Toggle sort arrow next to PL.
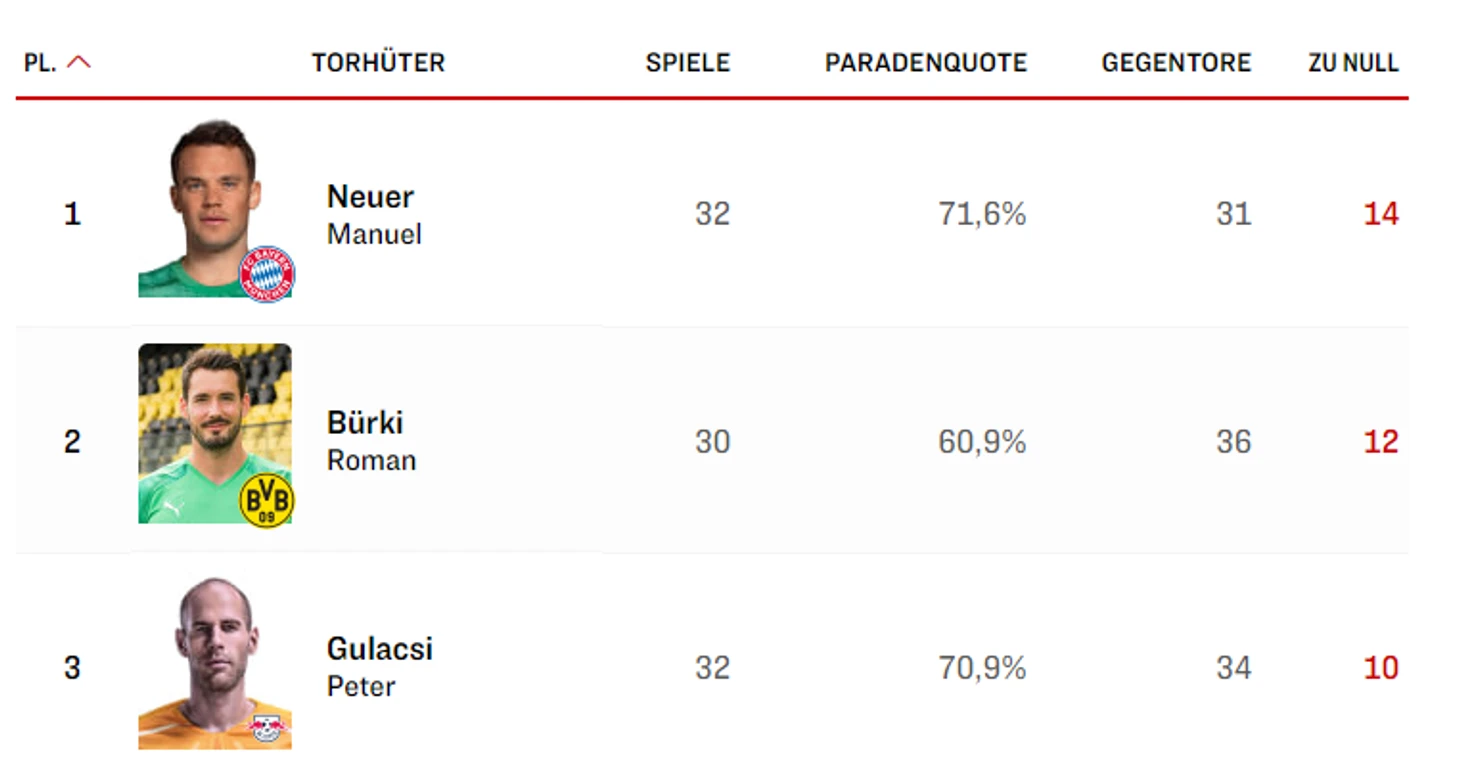Image resolution: width=1460 pixels, height=770 pixels. pyautogui.click(x=79, y=62)
